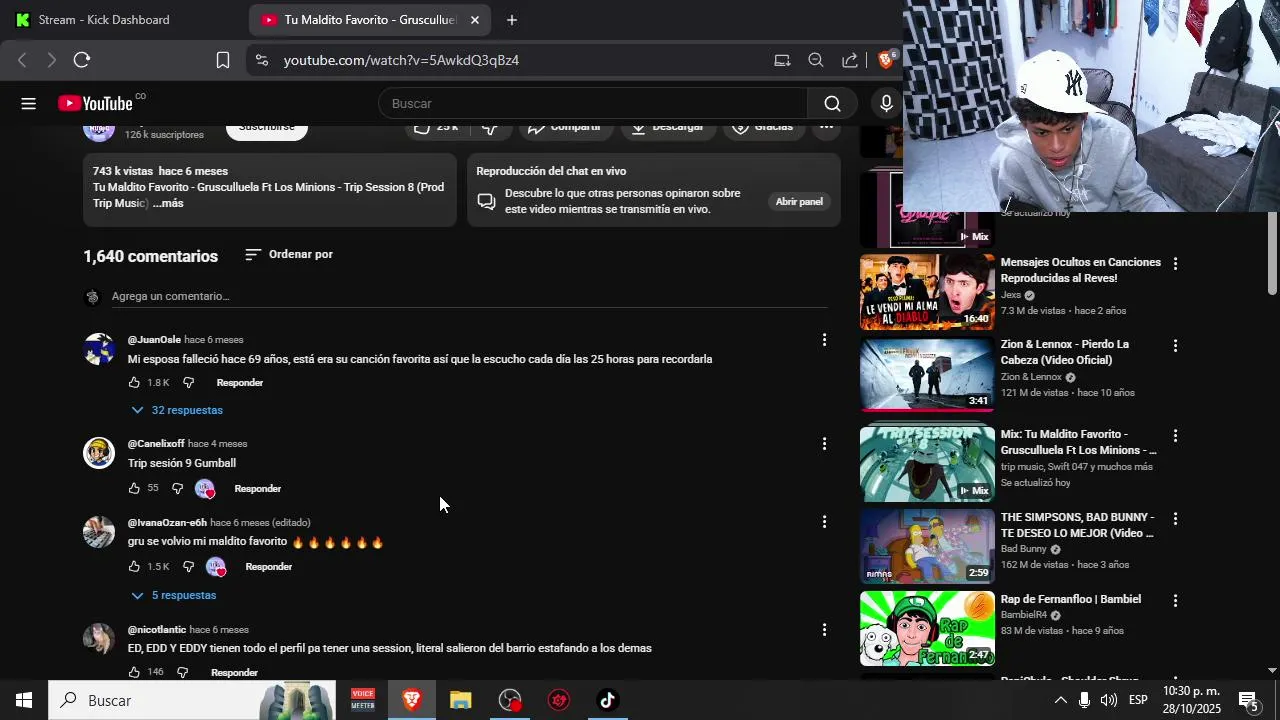1280x720 pixels.
Task: Like the @JuanOsle comment
Action: (x=134, y=382)
